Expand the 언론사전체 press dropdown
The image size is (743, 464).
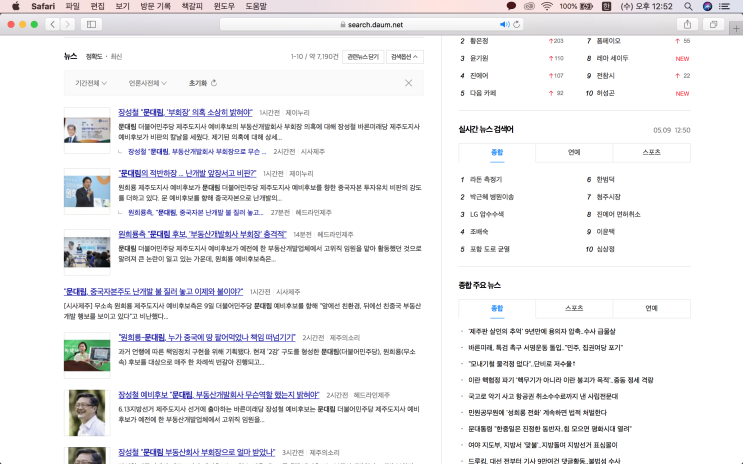[147, 83]
